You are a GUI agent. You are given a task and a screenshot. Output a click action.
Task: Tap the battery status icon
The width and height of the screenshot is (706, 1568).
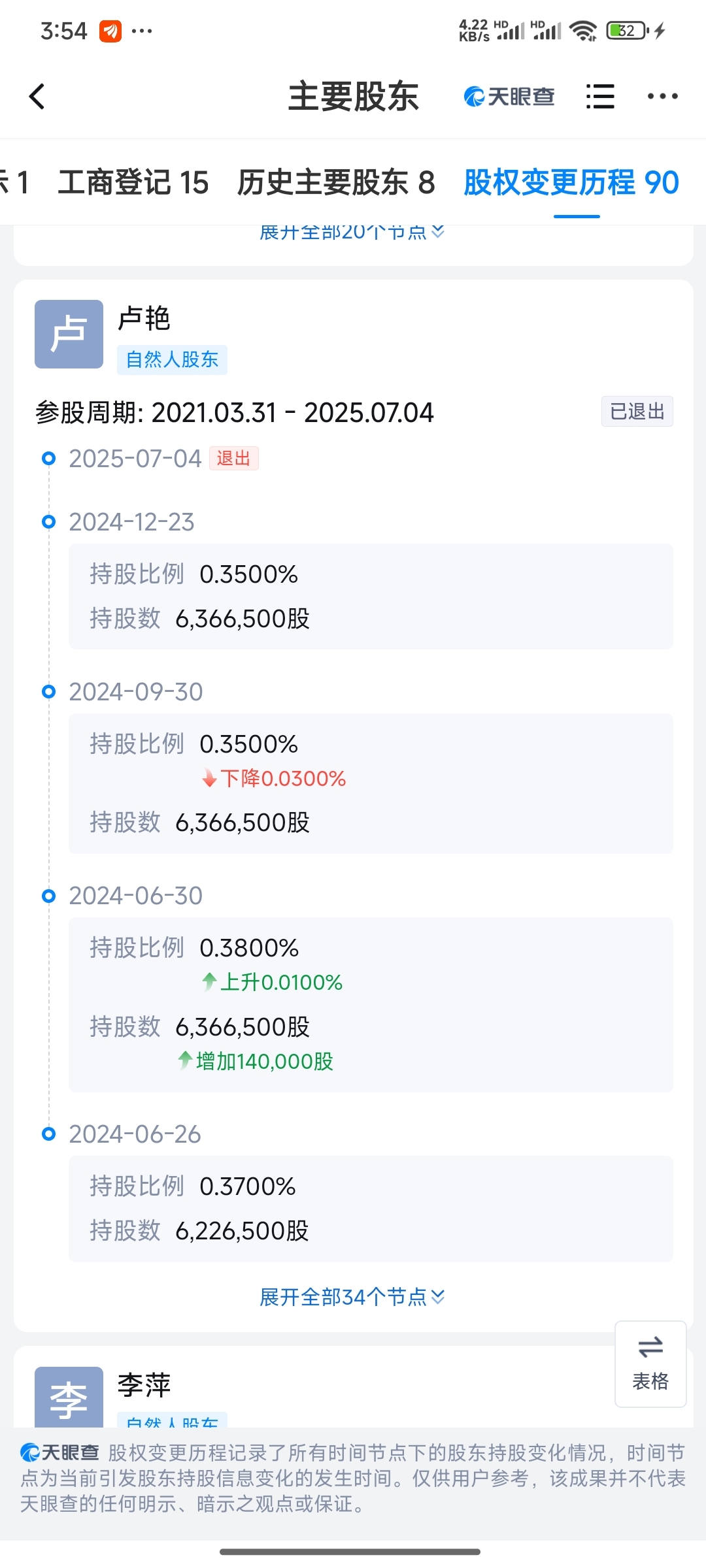click(x=628, y=30)
